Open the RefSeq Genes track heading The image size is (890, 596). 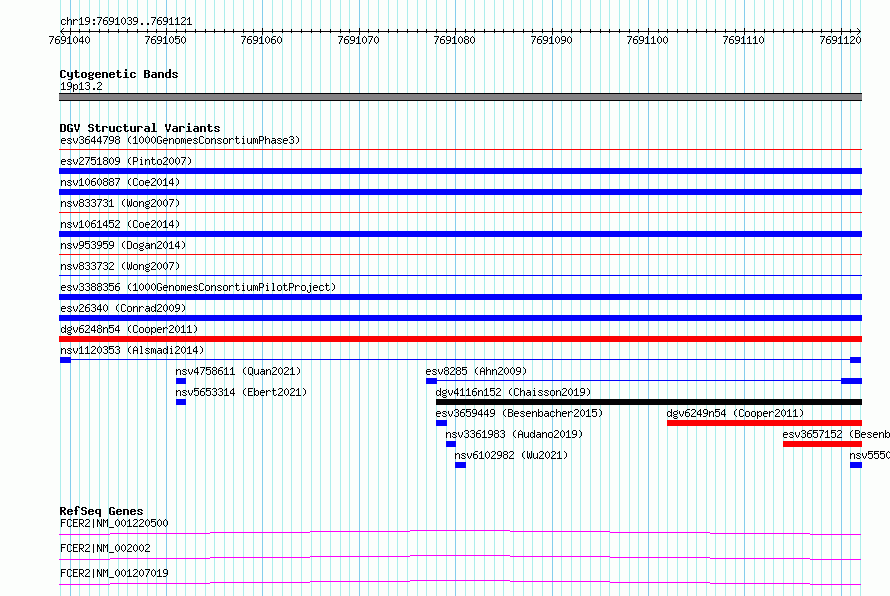tap(101, 511)
